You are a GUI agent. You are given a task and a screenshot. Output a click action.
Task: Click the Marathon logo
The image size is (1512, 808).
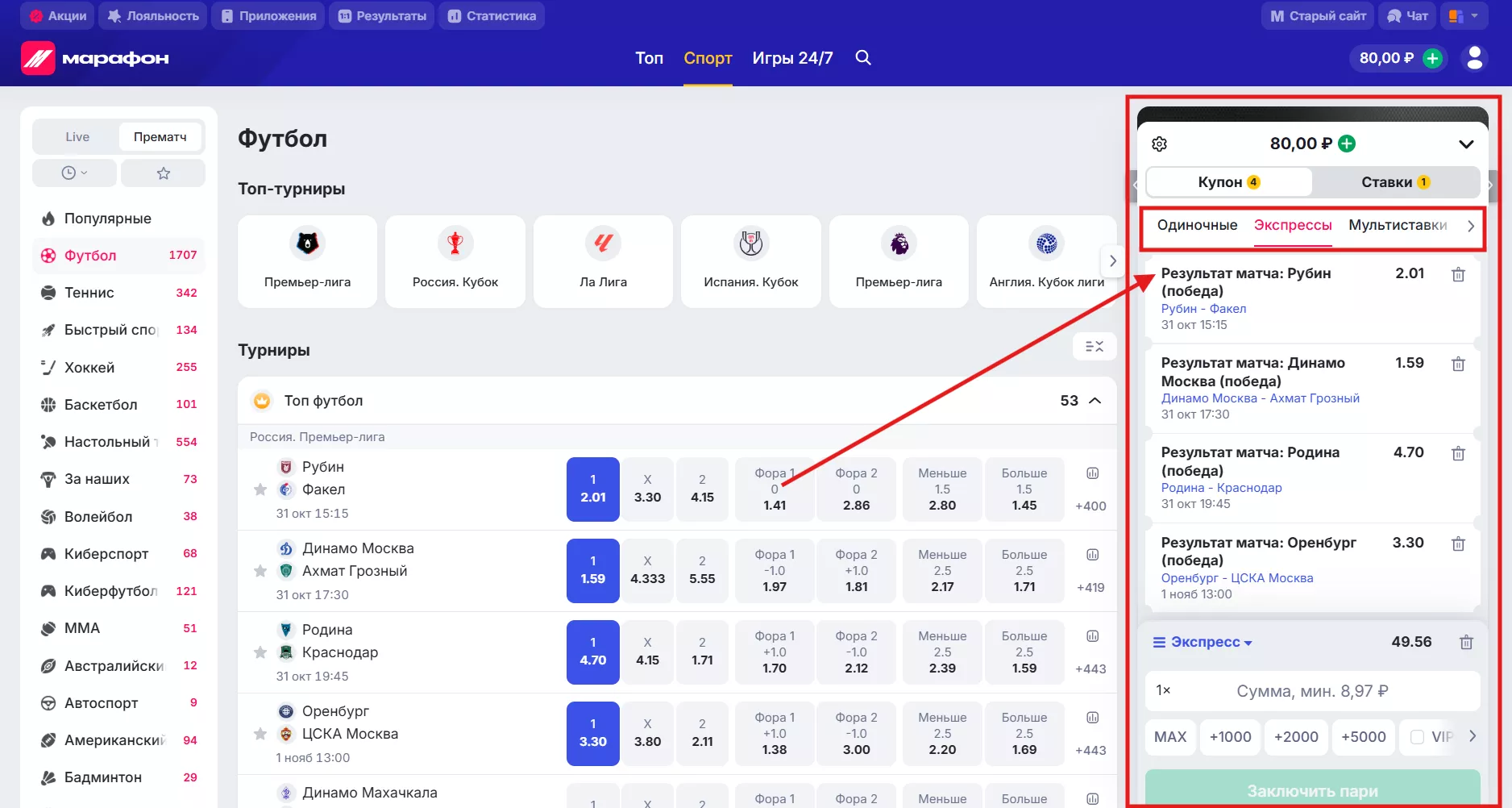tap(95, 58)
